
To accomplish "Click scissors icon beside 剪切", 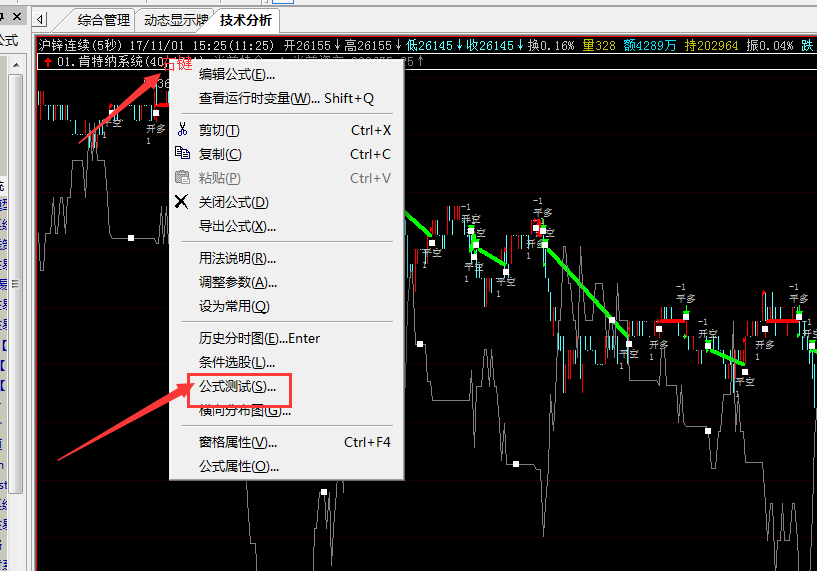I will 182,129.
